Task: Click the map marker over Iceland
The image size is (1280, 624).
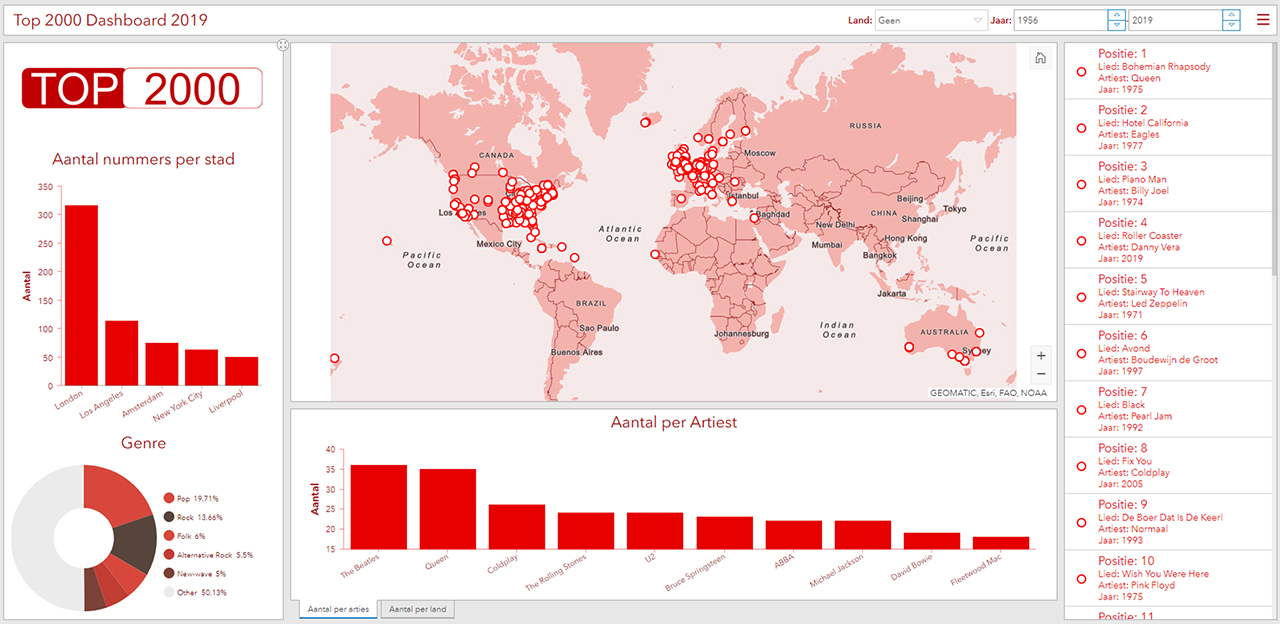Action: coord(645,123)
